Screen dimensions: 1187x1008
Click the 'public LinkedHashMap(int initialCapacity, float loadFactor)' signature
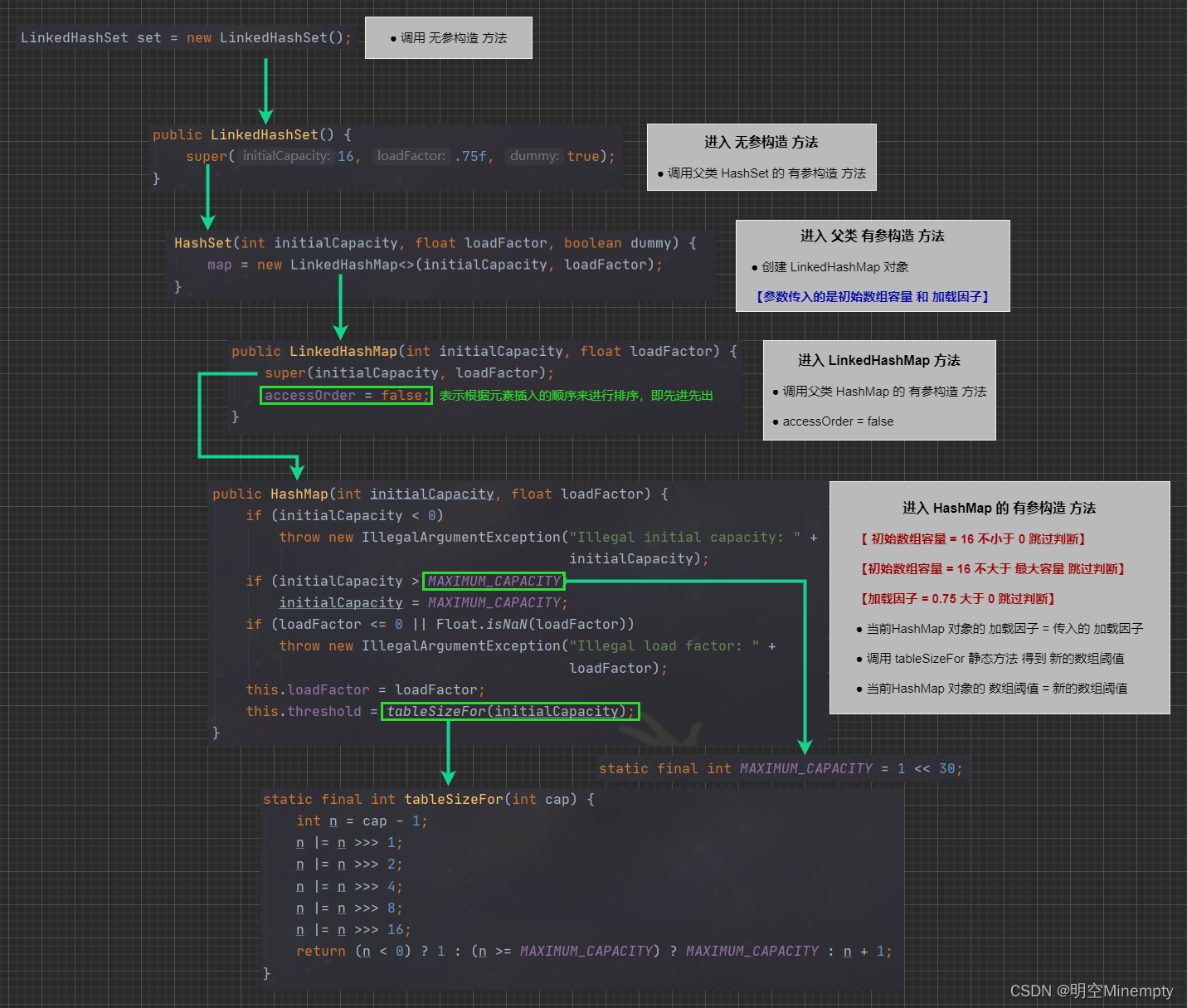click(x=484, y=351)
